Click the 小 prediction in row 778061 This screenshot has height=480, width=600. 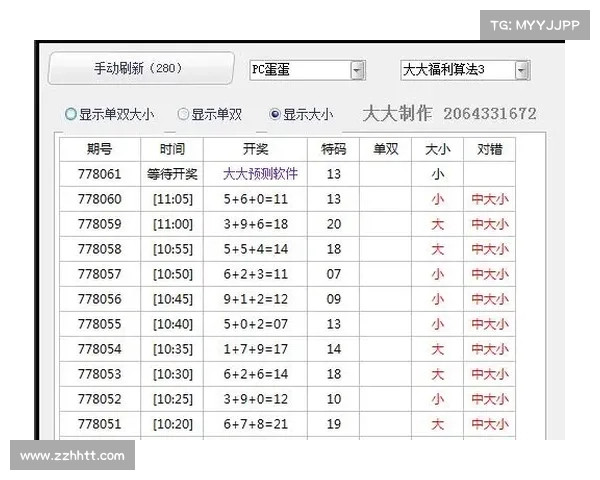tap(437, 175)
